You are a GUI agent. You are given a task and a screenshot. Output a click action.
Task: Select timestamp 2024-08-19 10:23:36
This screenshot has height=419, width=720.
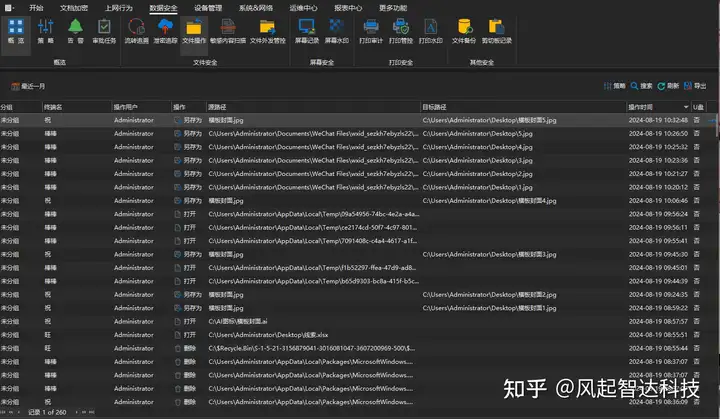(658, 160)
